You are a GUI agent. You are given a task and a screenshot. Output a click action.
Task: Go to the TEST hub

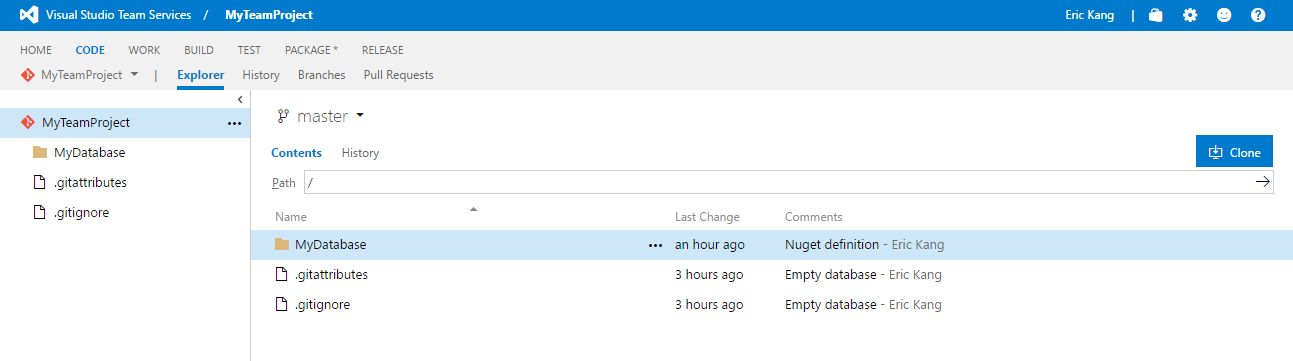point(249,50)
